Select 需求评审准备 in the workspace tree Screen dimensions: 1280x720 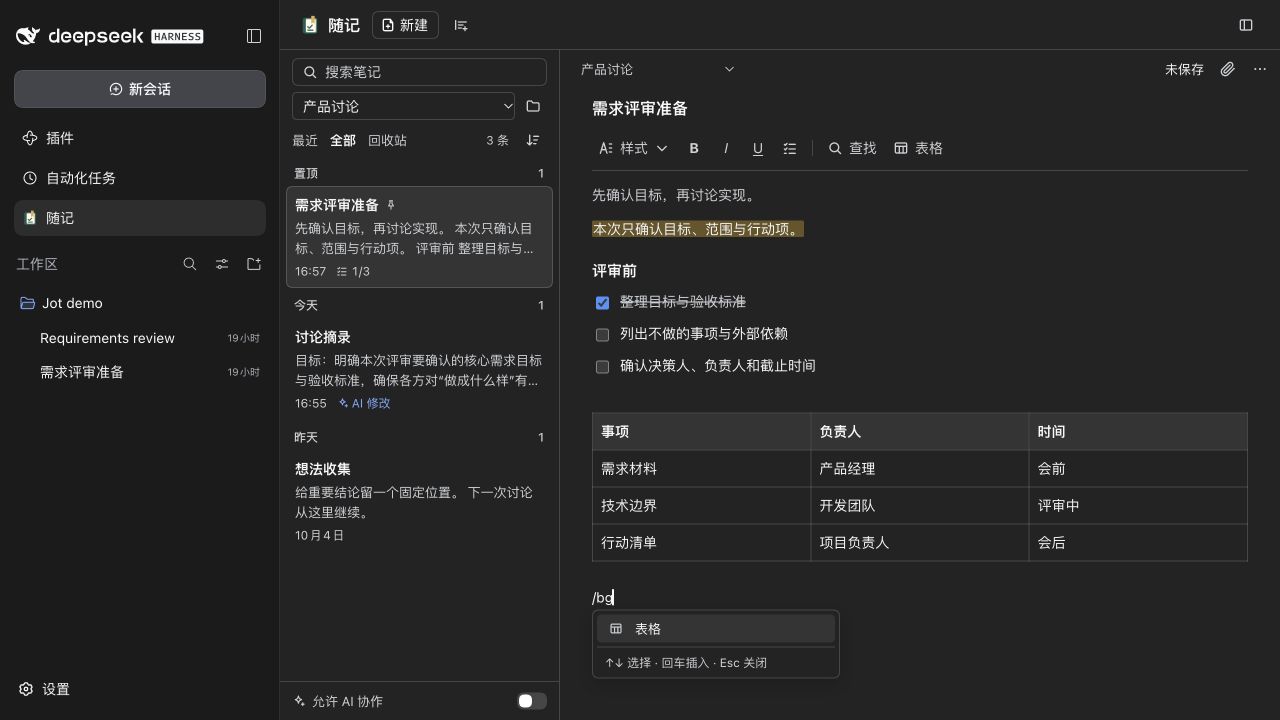[140, 372]
